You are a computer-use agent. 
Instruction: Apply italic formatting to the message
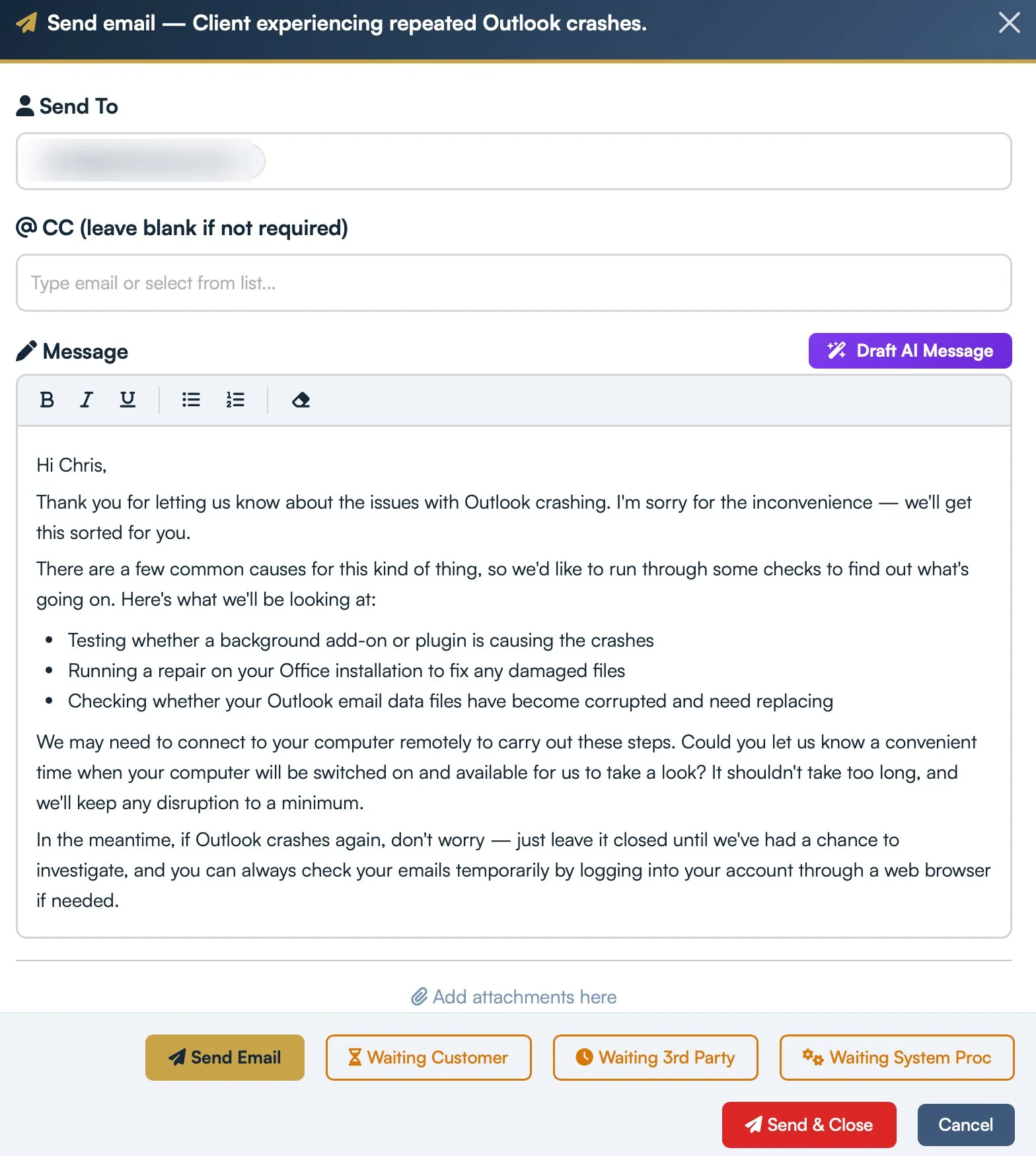click(86, 400)
